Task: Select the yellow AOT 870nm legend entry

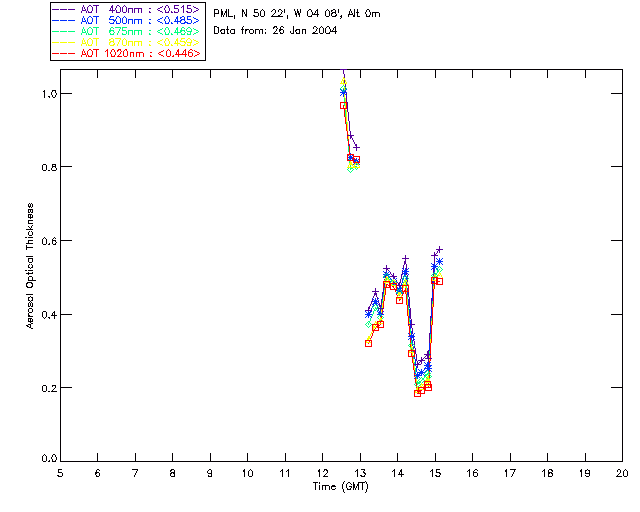Action: (x=127, y=42)
